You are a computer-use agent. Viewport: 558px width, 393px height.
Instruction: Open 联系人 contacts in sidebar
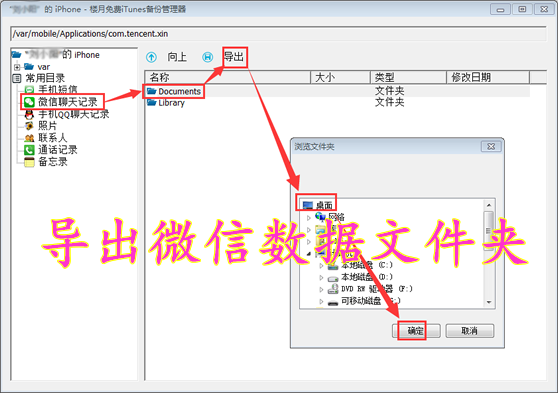tap(52, 138)
